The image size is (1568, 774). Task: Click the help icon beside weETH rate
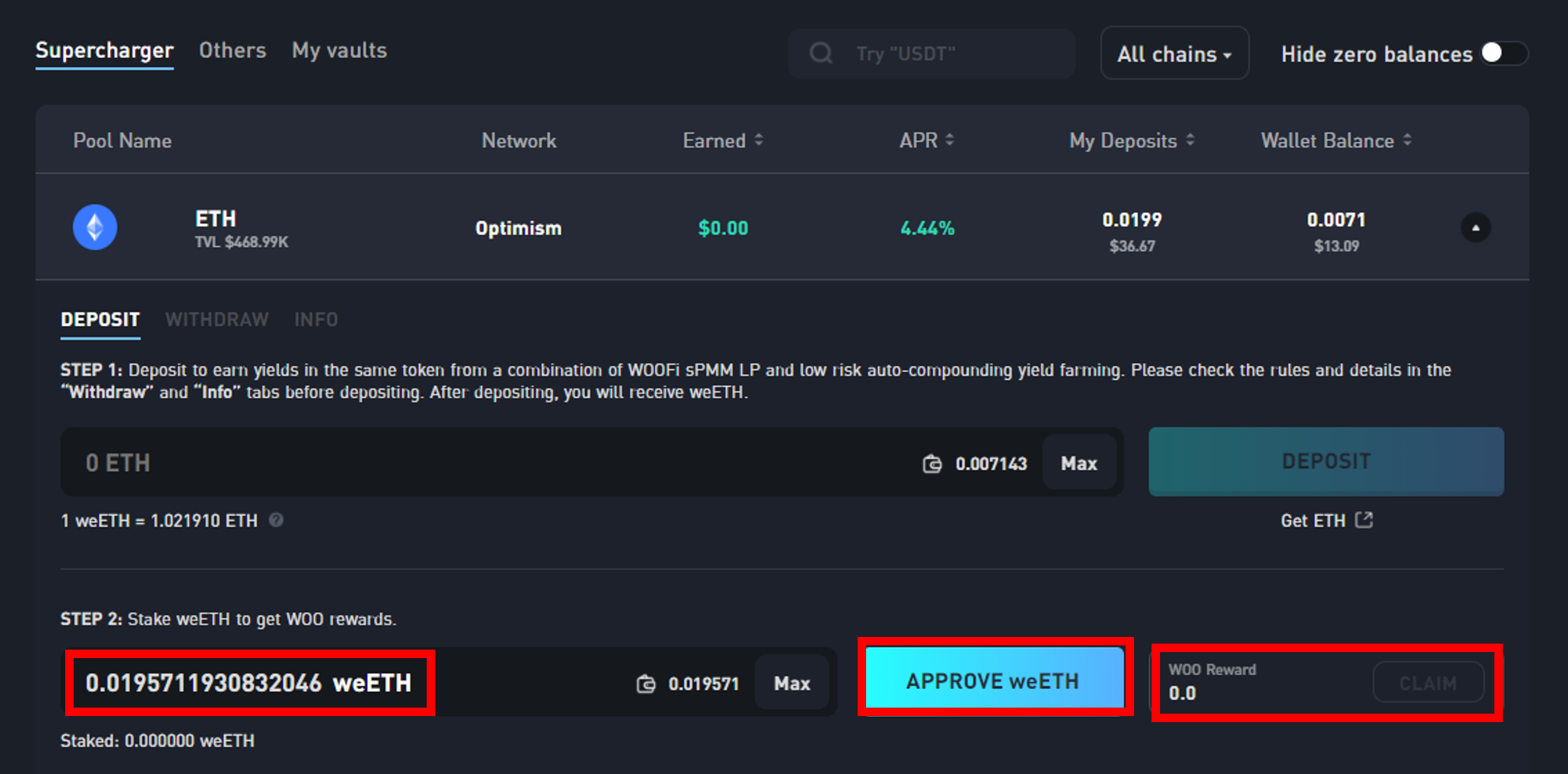pyautogui.click(x=276, y=520)
